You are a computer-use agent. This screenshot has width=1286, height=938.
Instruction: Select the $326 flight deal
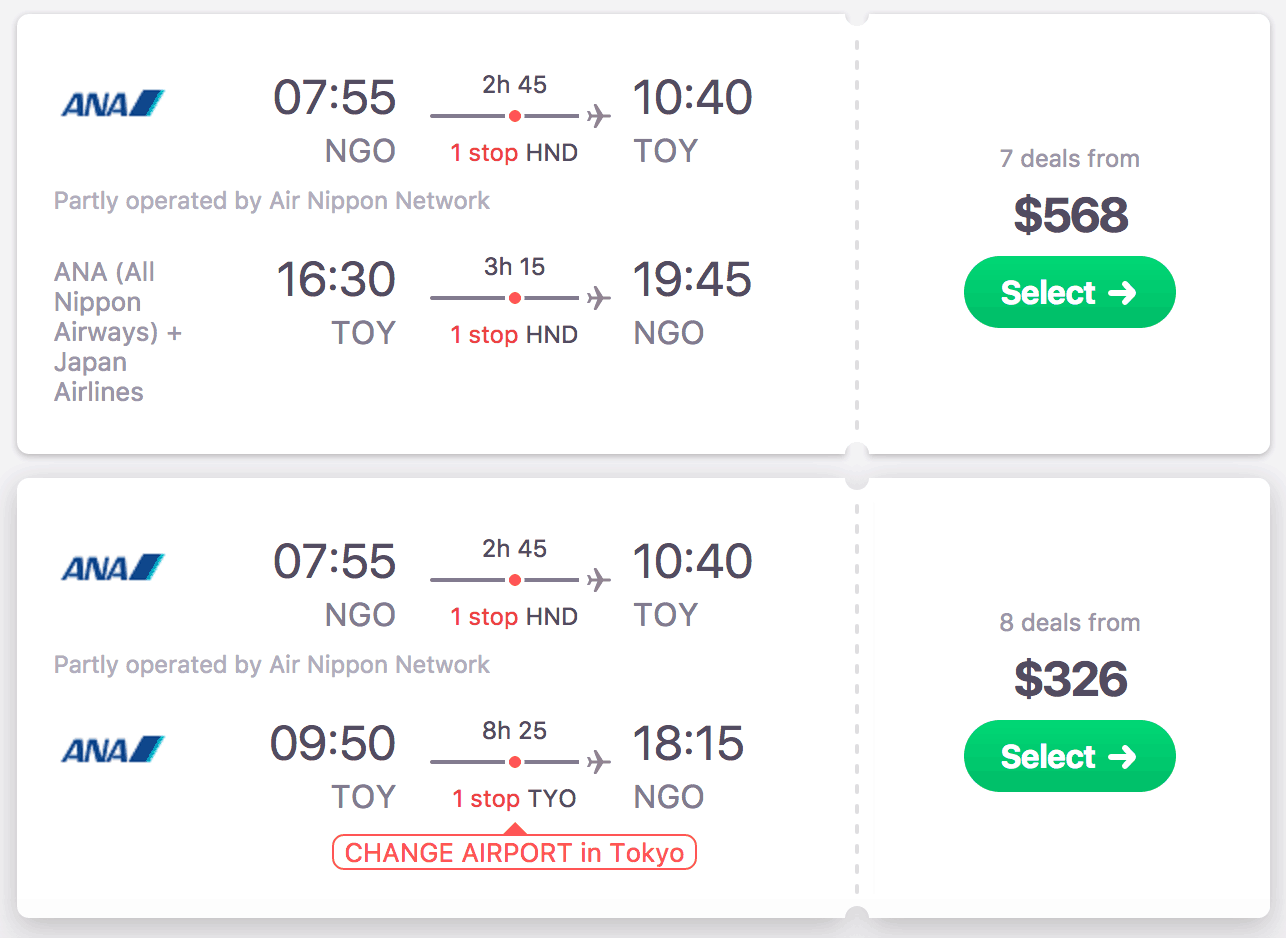pos(1069,756)
